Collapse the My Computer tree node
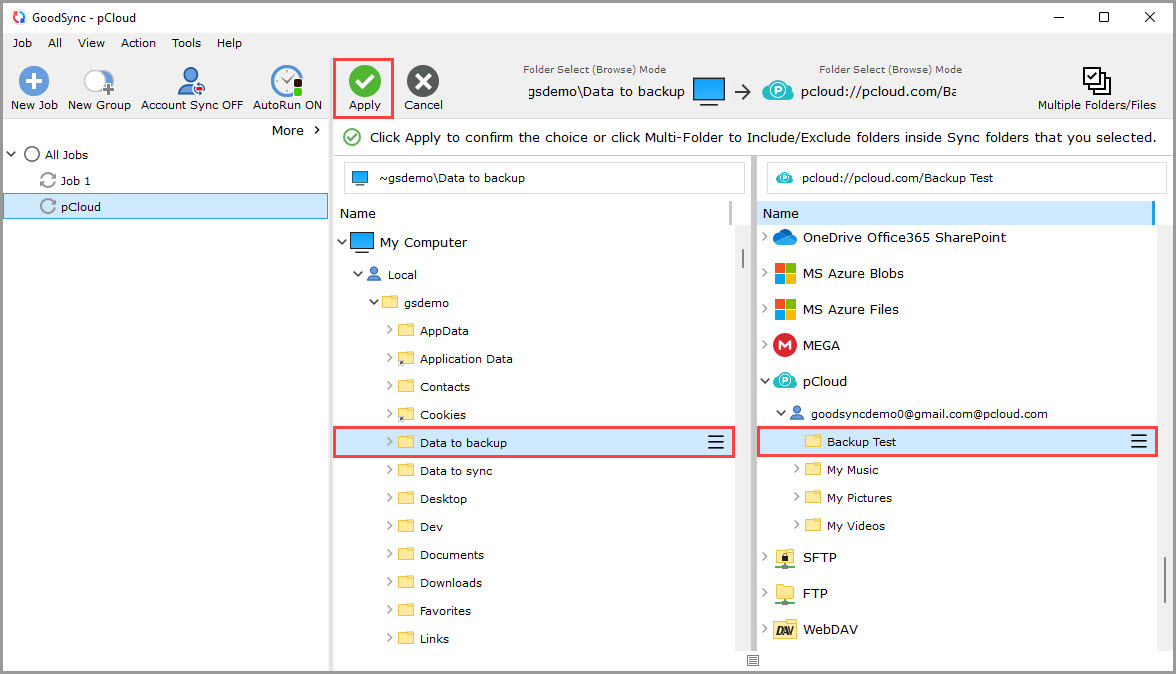This screenshot has height=674, width=1176. pos(342,241)
